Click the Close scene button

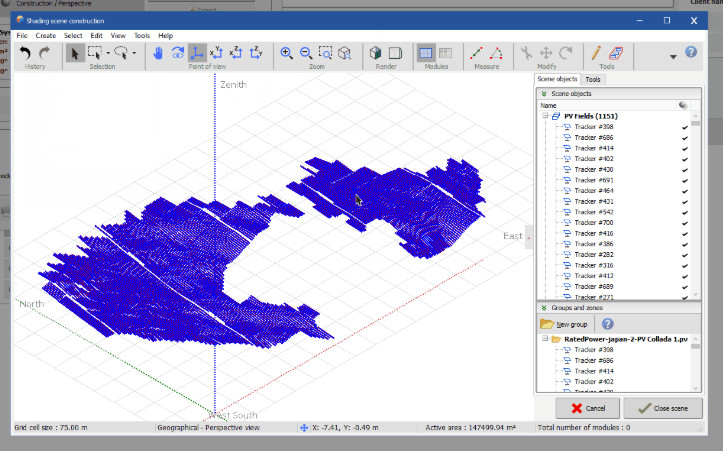662,408
